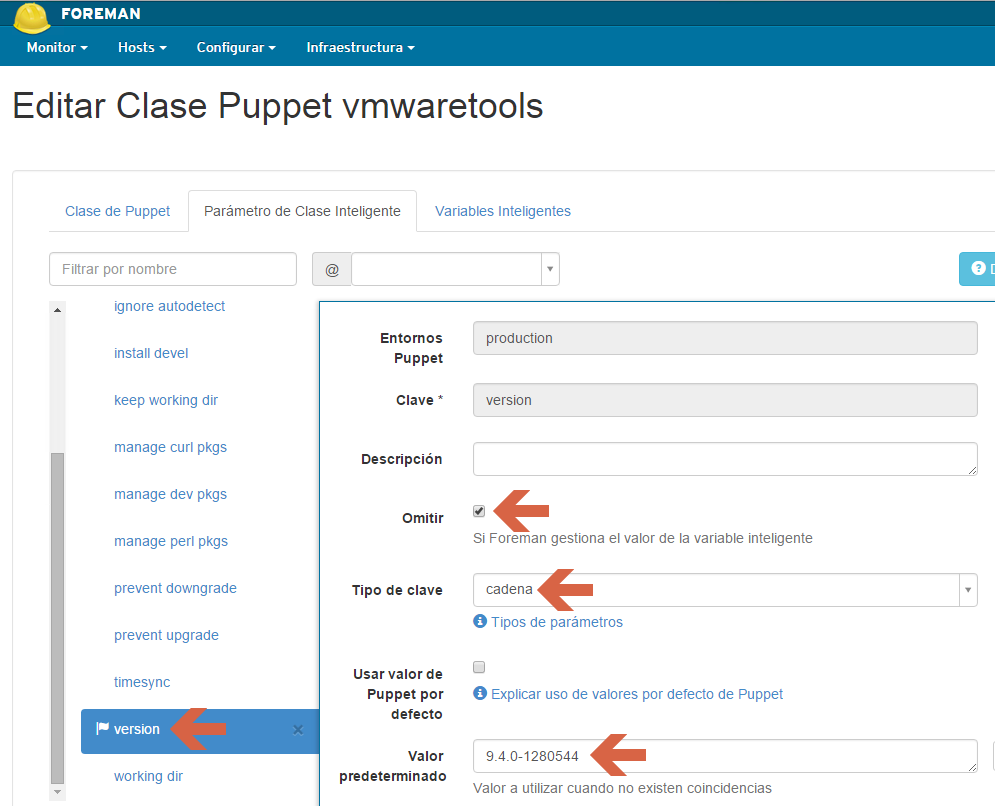
Task: Select ignore autodetect parameter
Action: [169, 306]
